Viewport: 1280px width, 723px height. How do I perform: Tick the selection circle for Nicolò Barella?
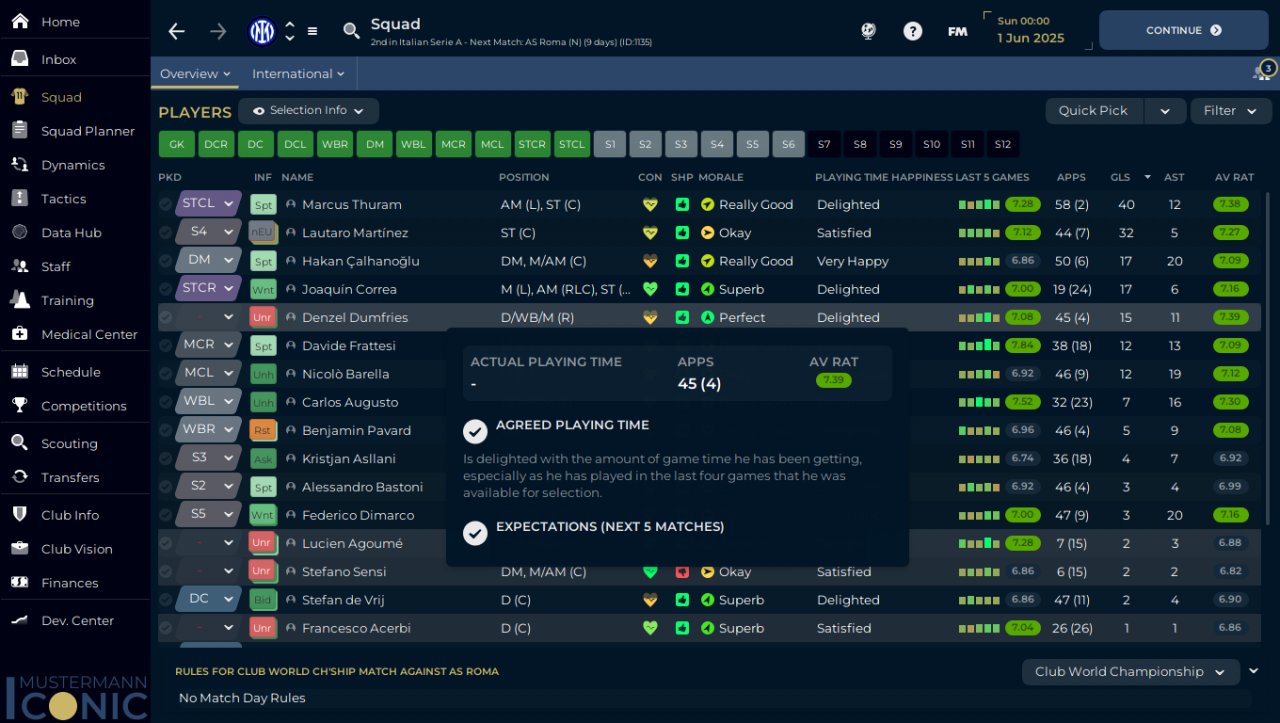click(165, 374)
